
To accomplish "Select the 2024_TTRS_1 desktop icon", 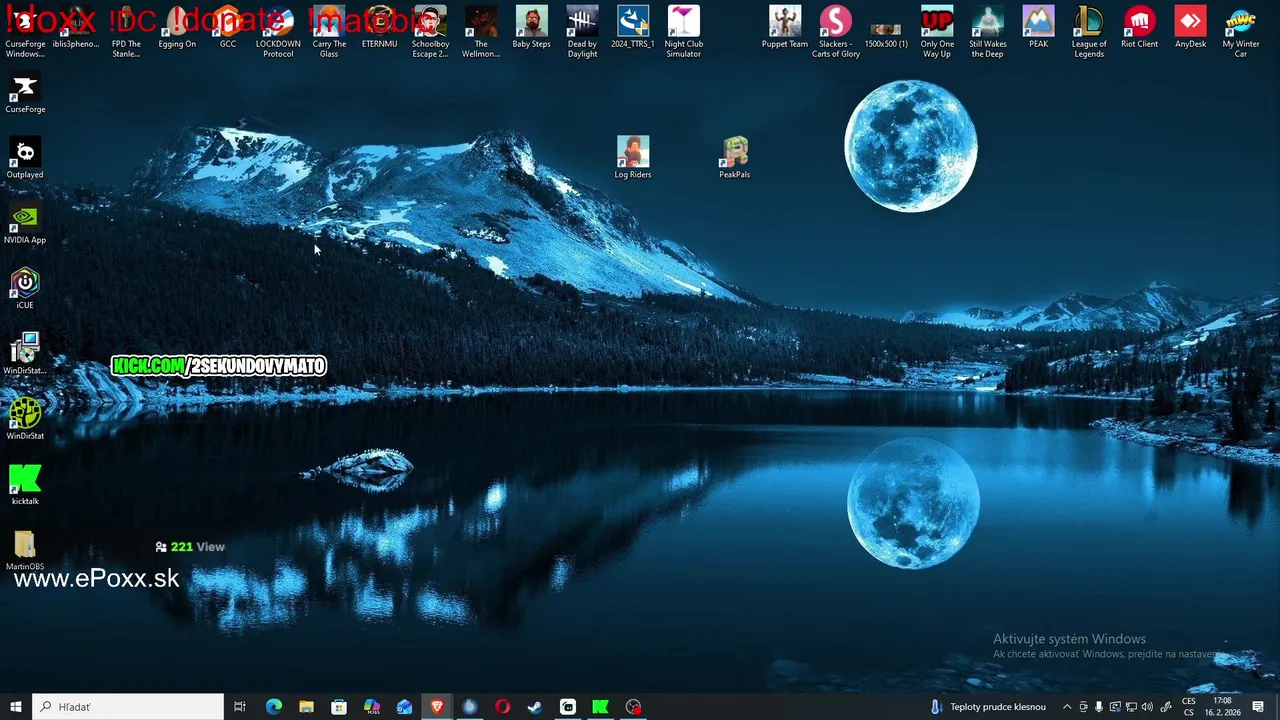I will (x=633, y=28).
